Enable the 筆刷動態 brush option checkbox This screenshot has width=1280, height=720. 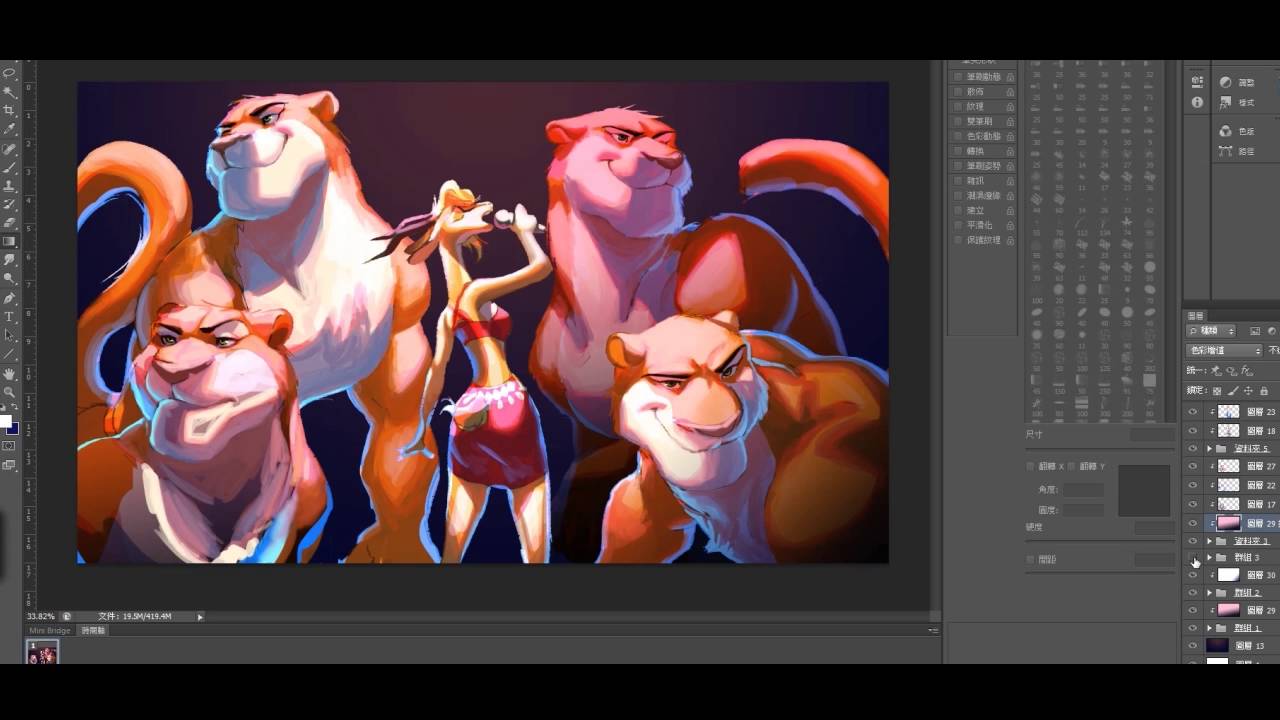click(958, 76)
